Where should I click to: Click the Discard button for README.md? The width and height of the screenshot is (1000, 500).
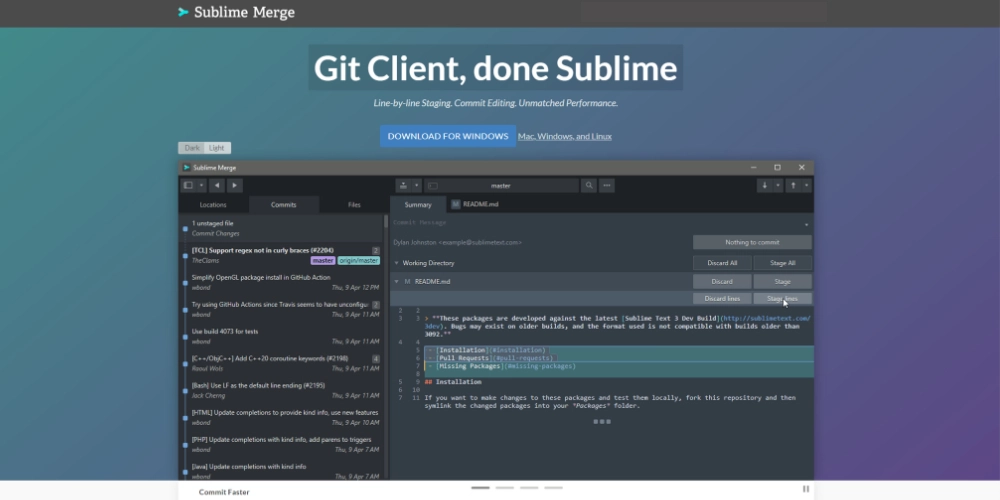722,281
